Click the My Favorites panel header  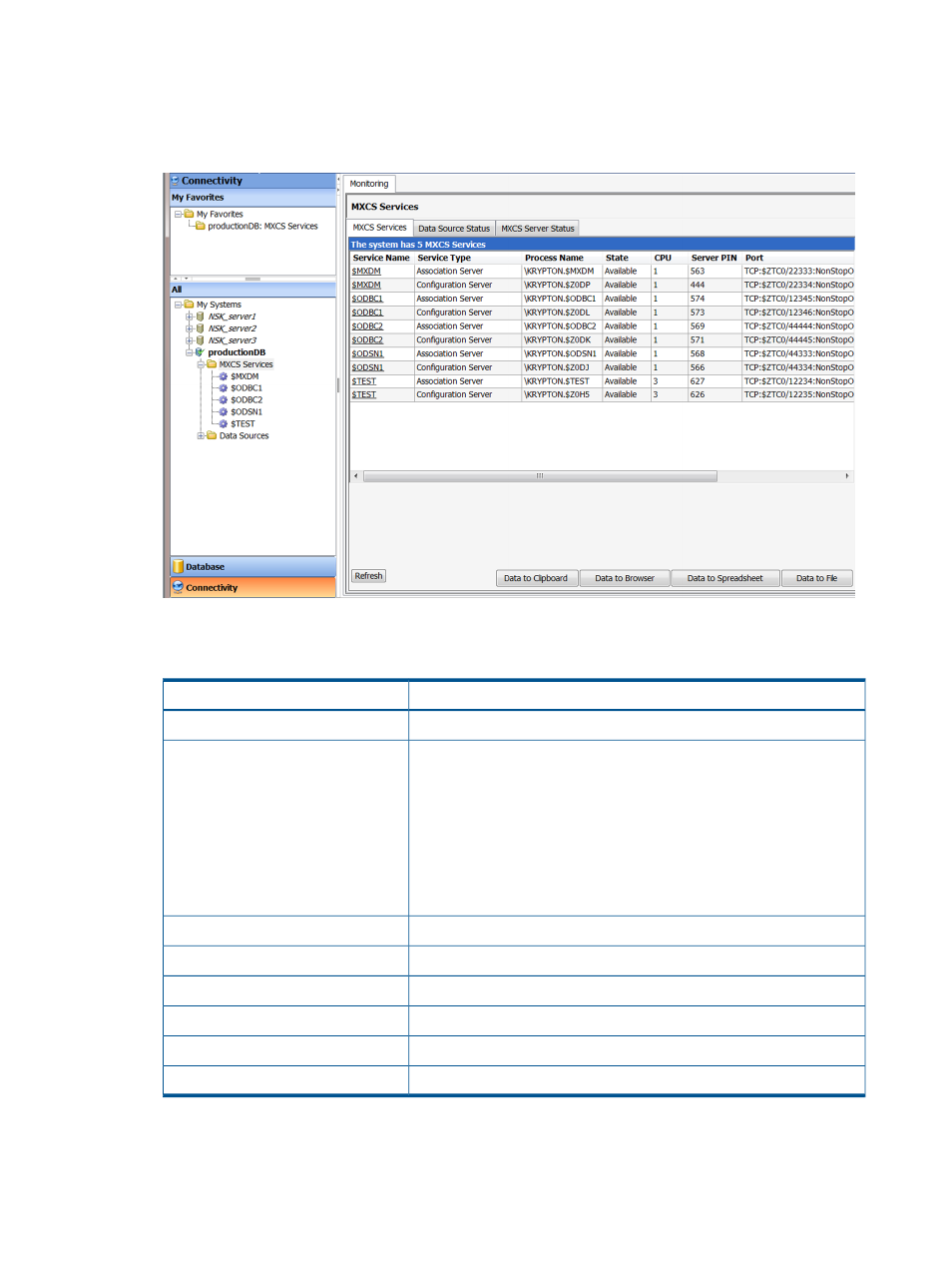tap(253, 198)
